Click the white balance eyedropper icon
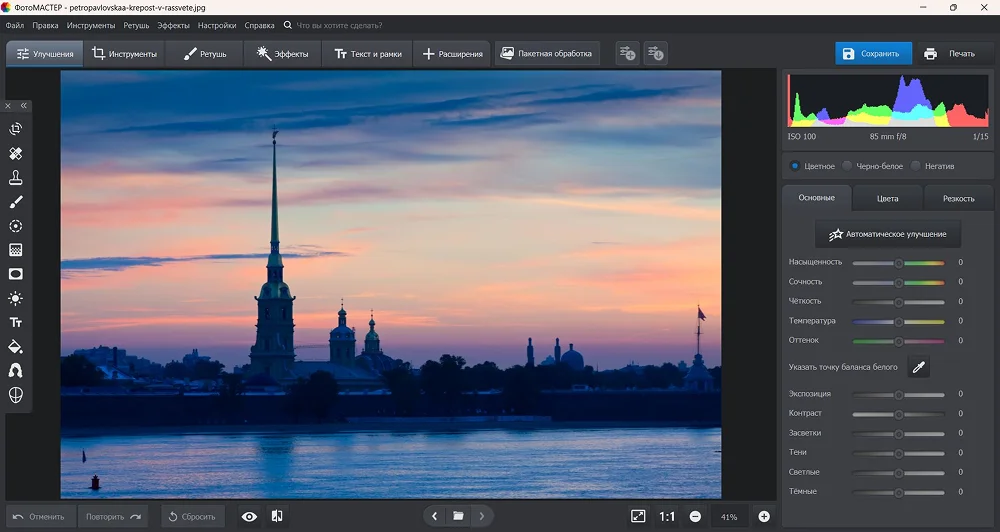The image size is (1000, 532). pos(918,367)
